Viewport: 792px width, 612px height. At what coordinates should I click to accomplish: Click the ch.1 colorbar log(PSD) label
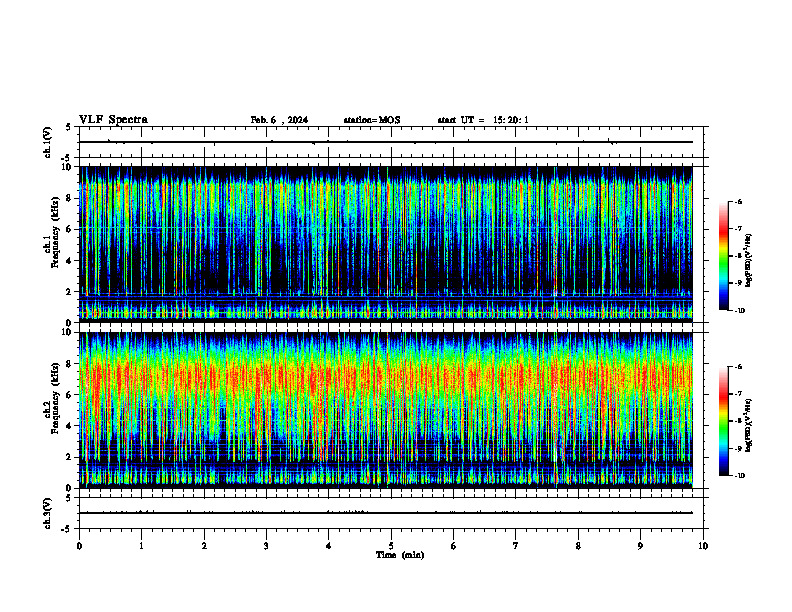click(749, 261)
